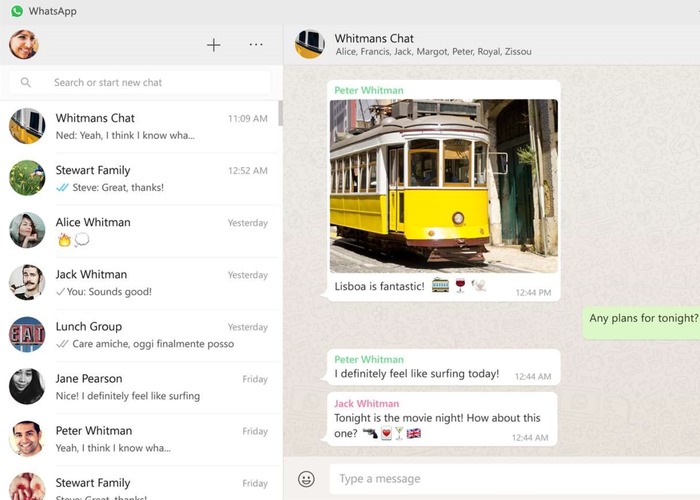Click Peter Whitman's avatar in list

(27, 438)
